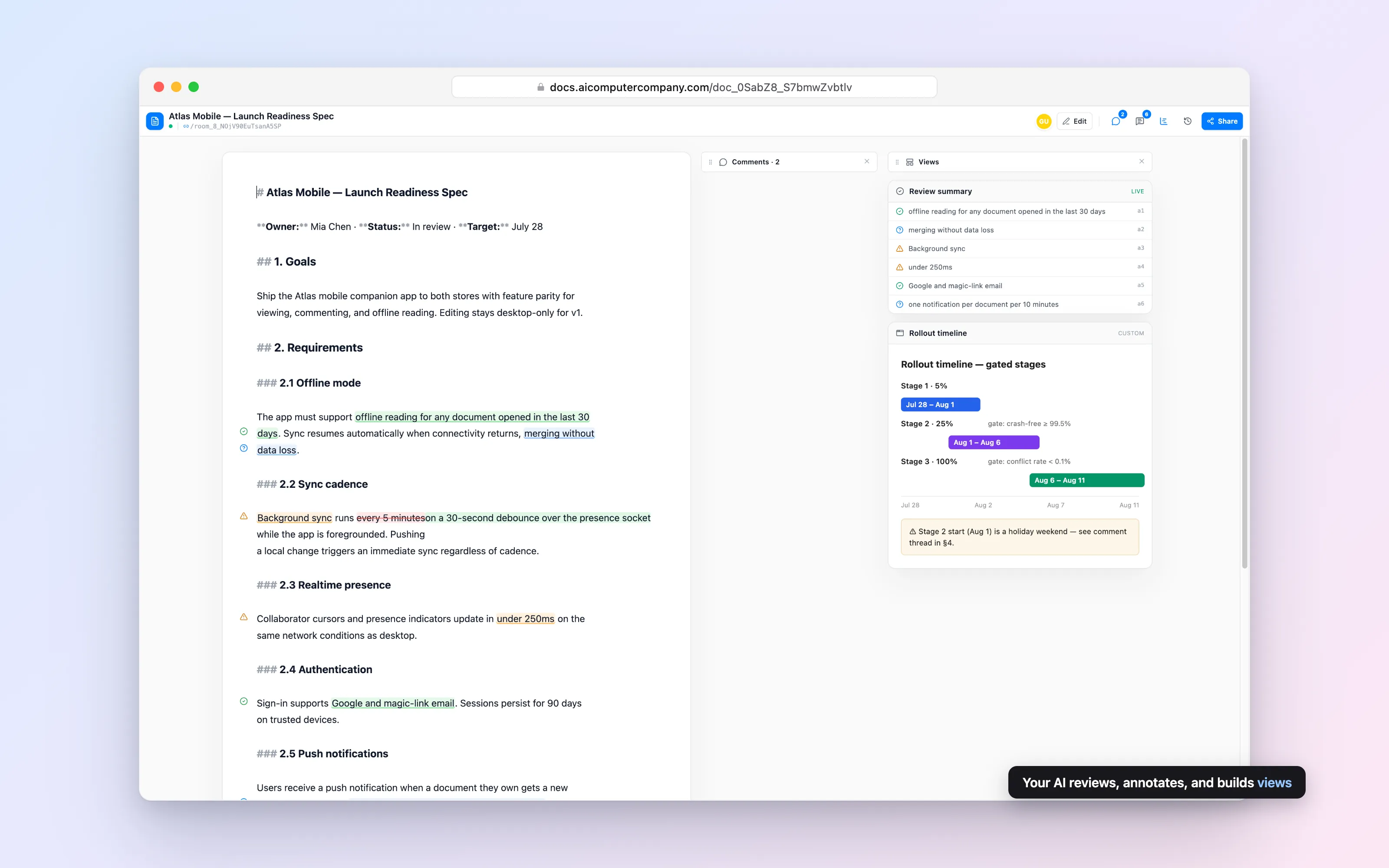
Task: Click the 'Aug 1 – Aug 6' stage bar
Action: [994, 443]
